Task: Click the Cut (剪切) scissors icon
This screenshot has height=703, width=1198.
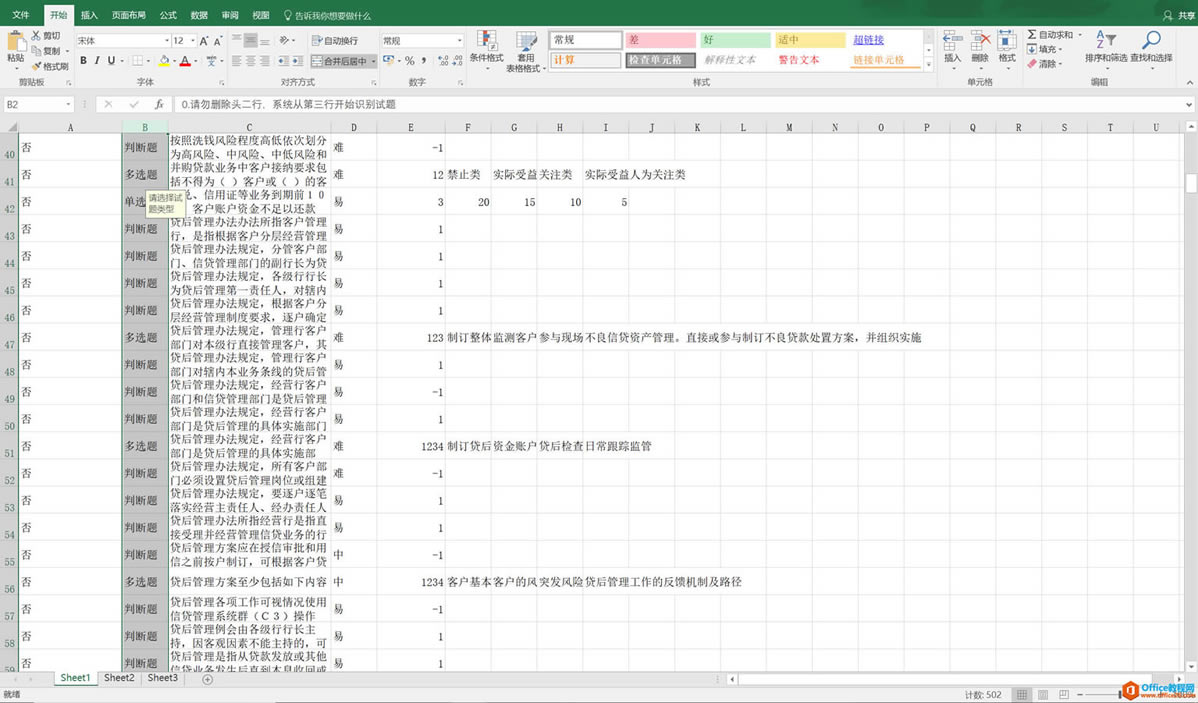Action: (x=36, y=35)
